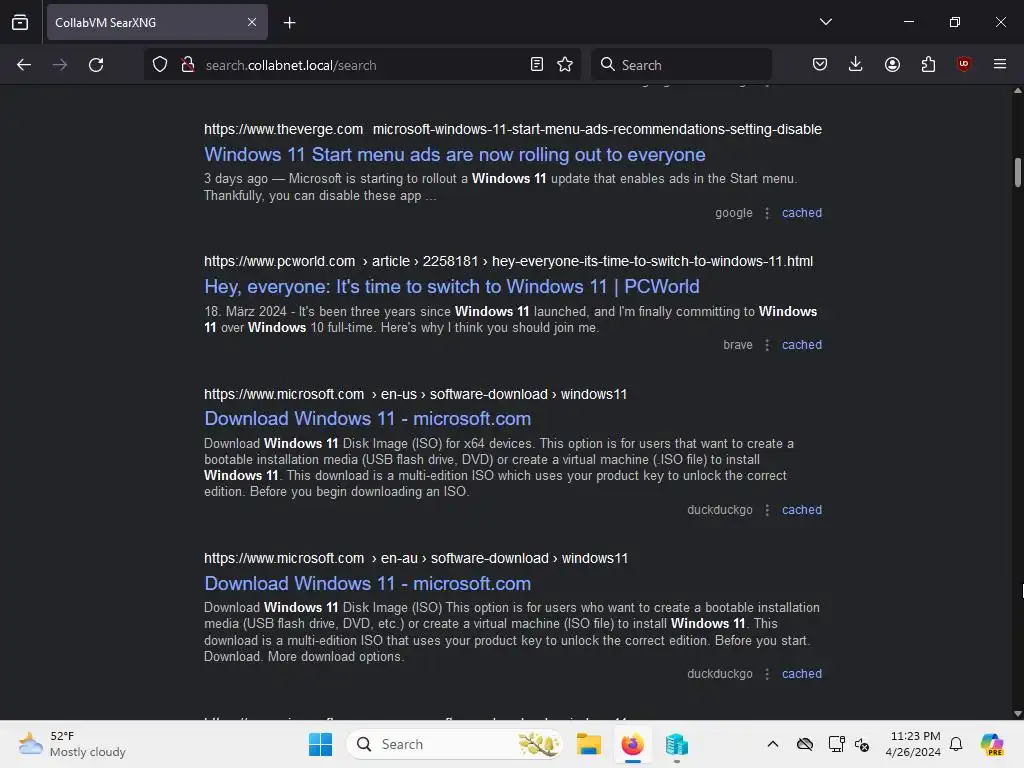Click the pcworld.com article URL line
Viewport: 1024px width, 768px height.
(x=508, y=261)
